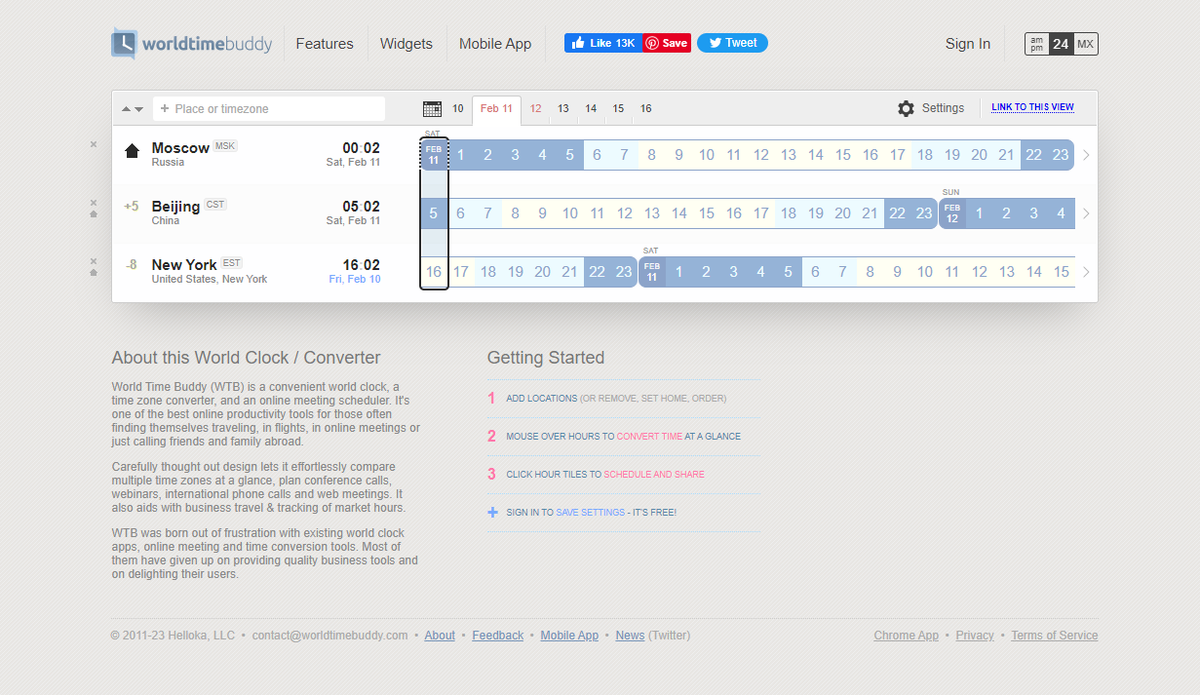Advance New York timeline with right chevron
The height and width of the screenshot is (695, 1200).
[1087, 272]
